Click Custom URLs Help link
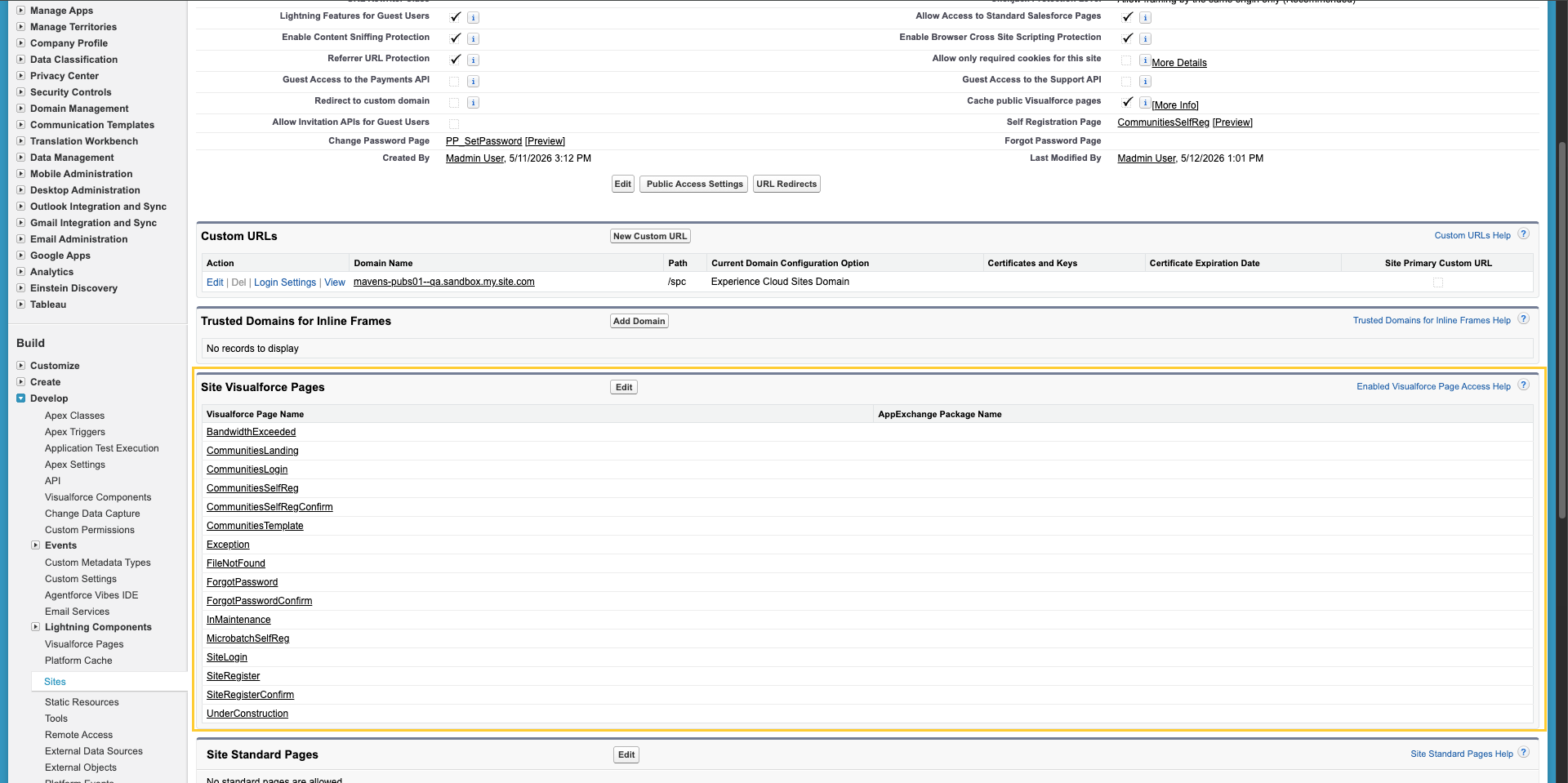The image size is (1568, 783). click(1472, 235)
